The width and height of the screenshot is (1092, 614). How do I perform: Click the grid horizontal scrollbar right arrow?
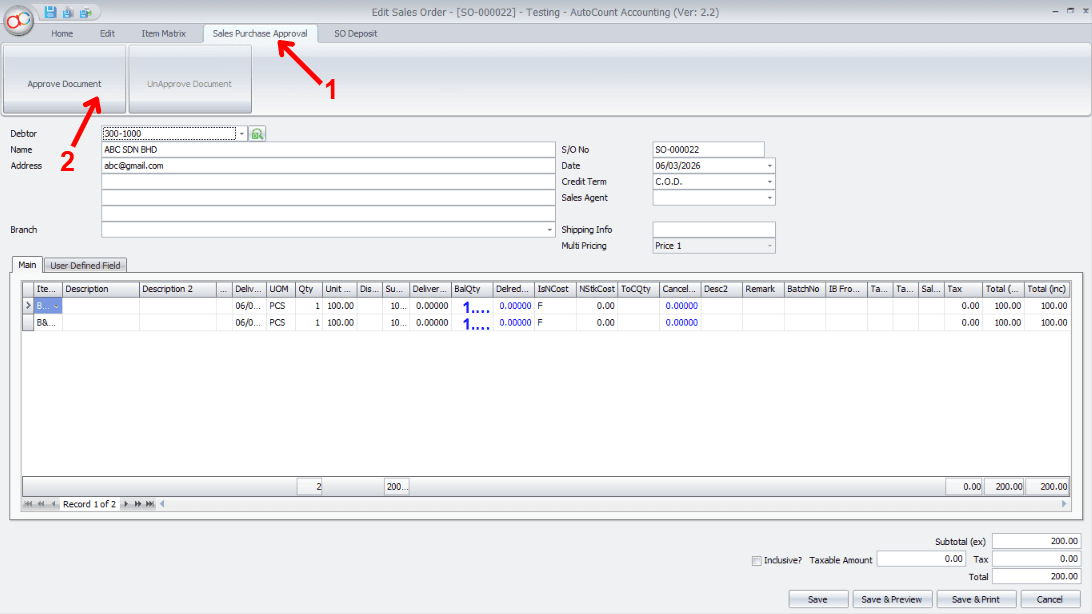click(x=1064, y=504)
